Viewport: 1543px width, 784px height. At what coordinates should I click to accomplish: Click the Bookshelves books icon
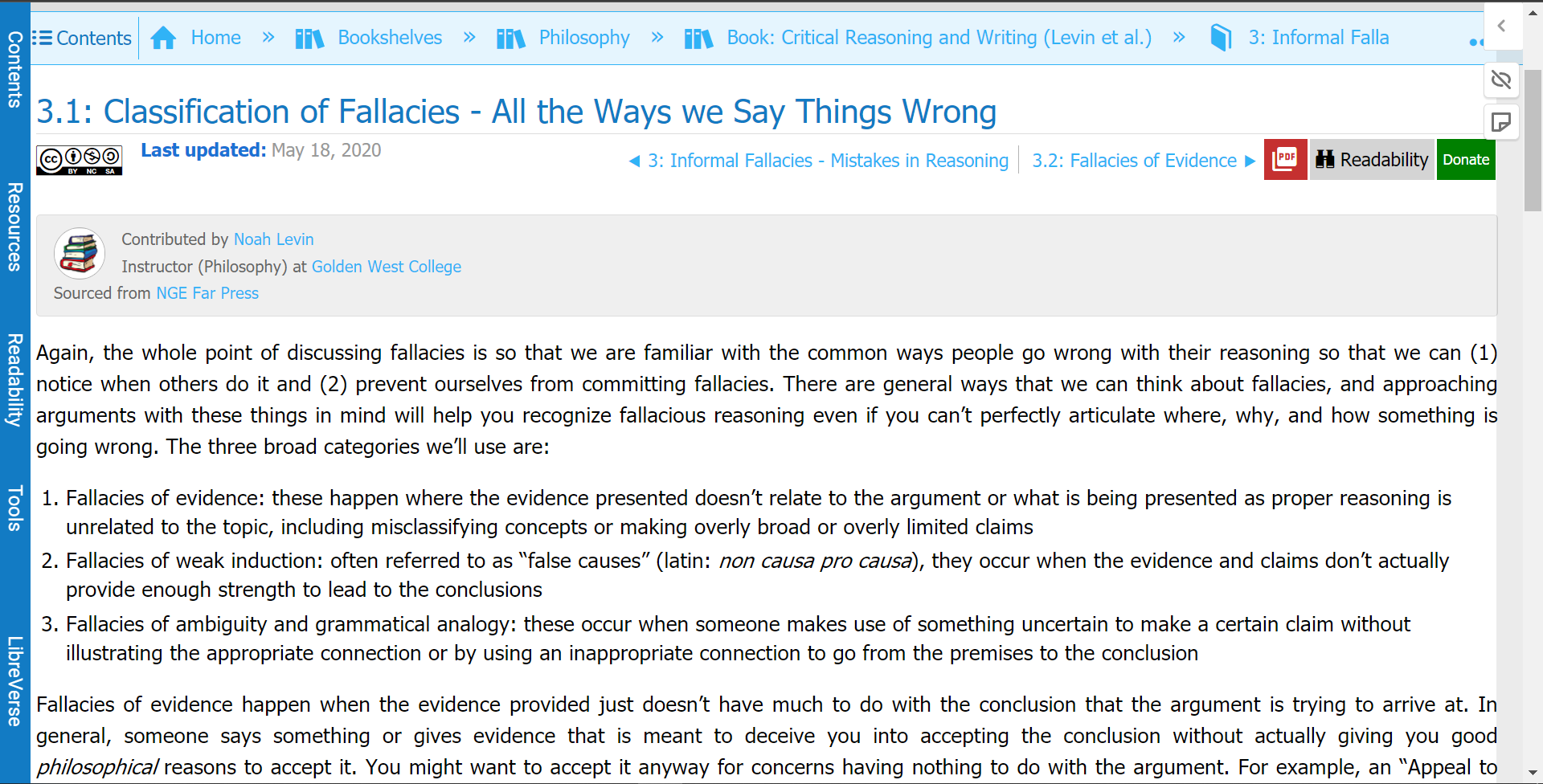coord(309,38)
